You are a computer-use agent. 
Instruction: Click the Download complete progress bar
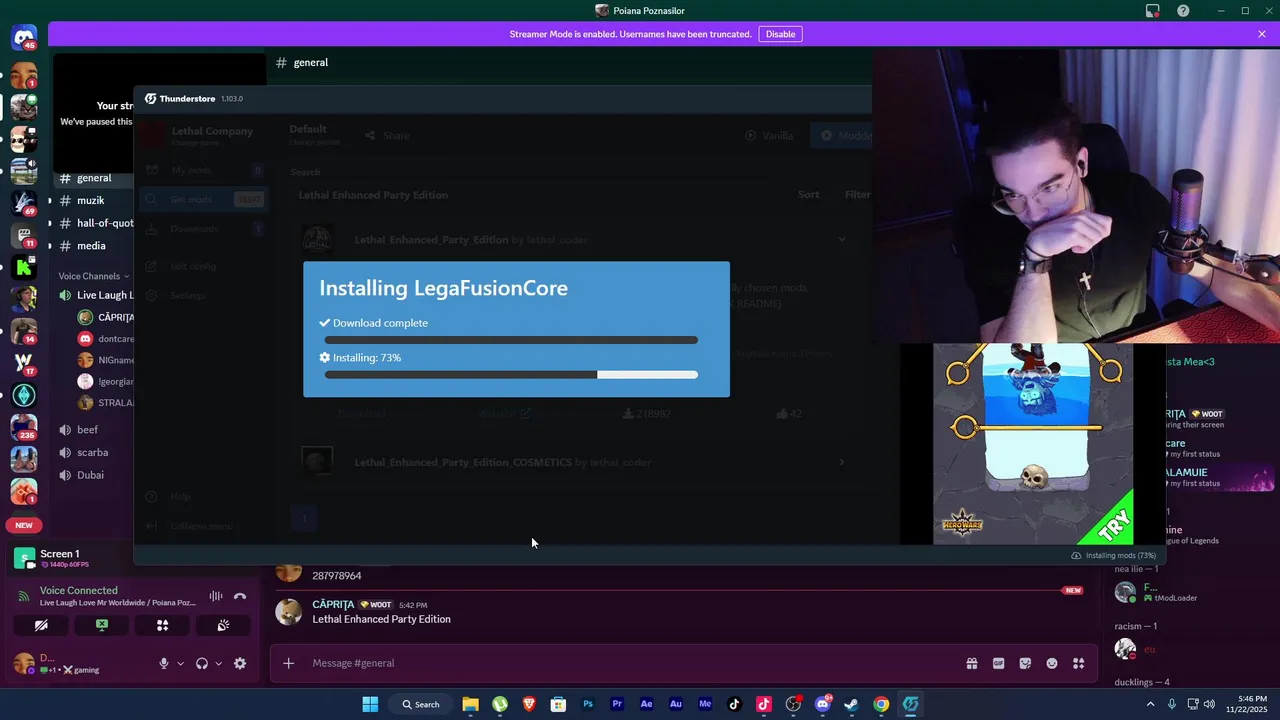[x=511, y=340]
